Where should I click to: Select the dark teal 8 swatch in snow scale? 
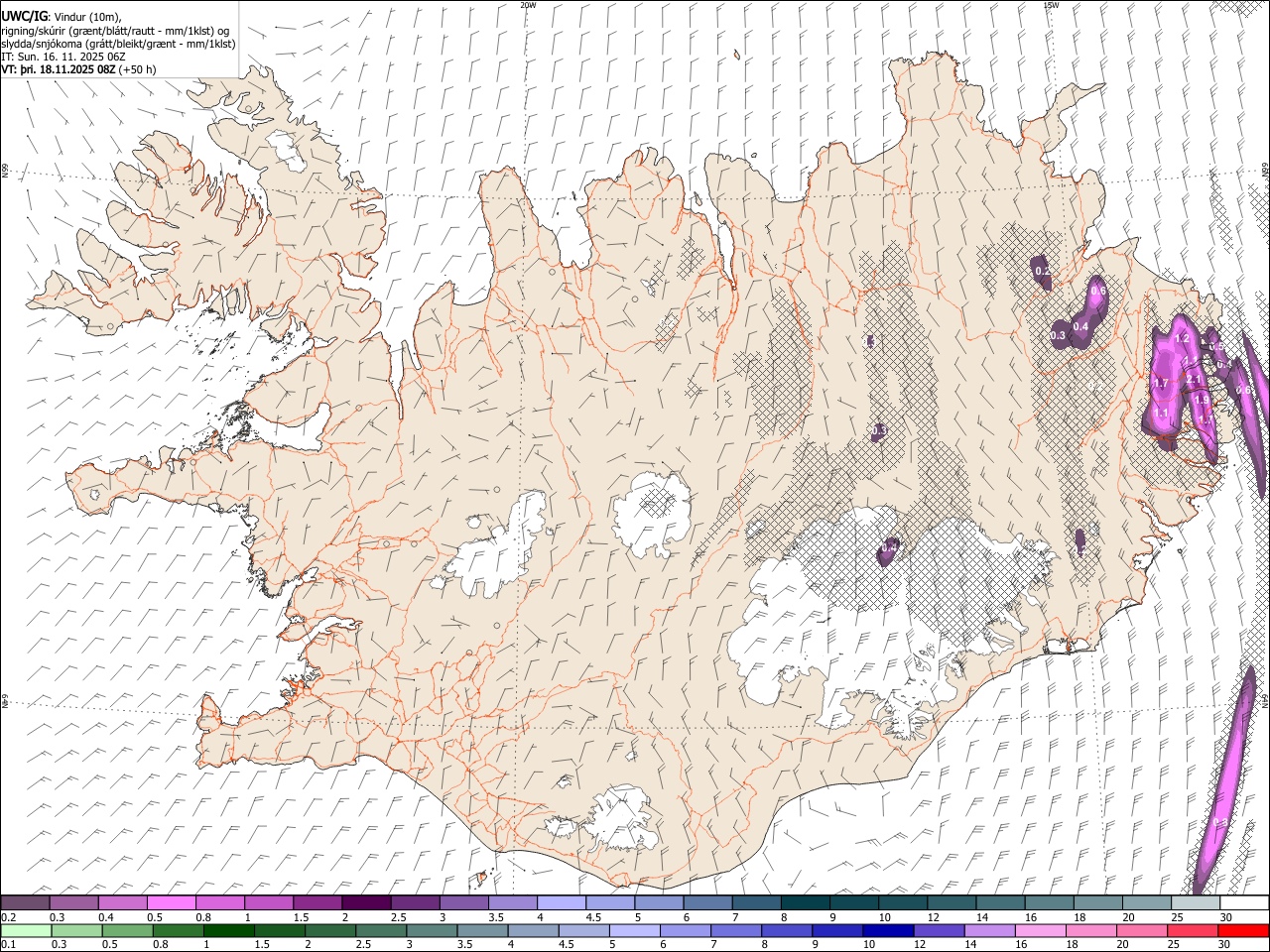click(x=805, y=902)
